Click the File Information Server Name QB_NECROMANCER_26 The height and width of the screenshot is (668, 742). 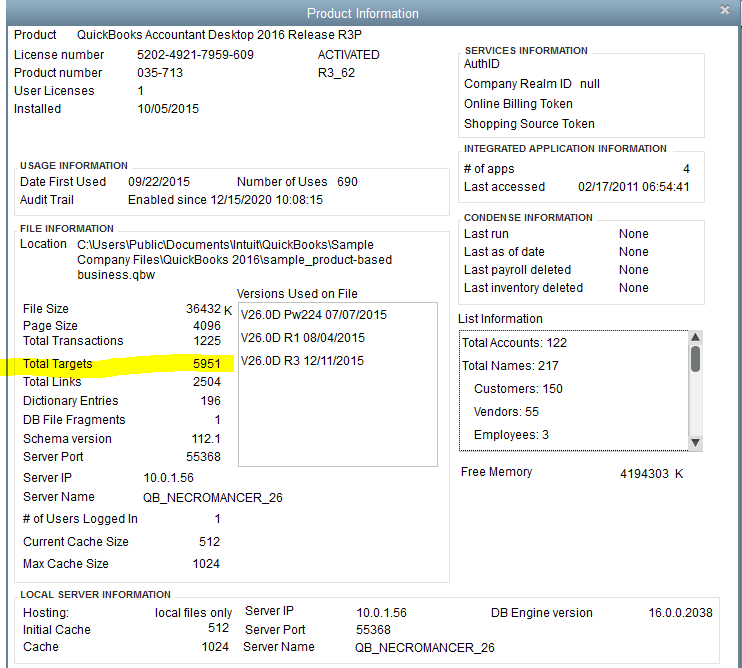212,498
